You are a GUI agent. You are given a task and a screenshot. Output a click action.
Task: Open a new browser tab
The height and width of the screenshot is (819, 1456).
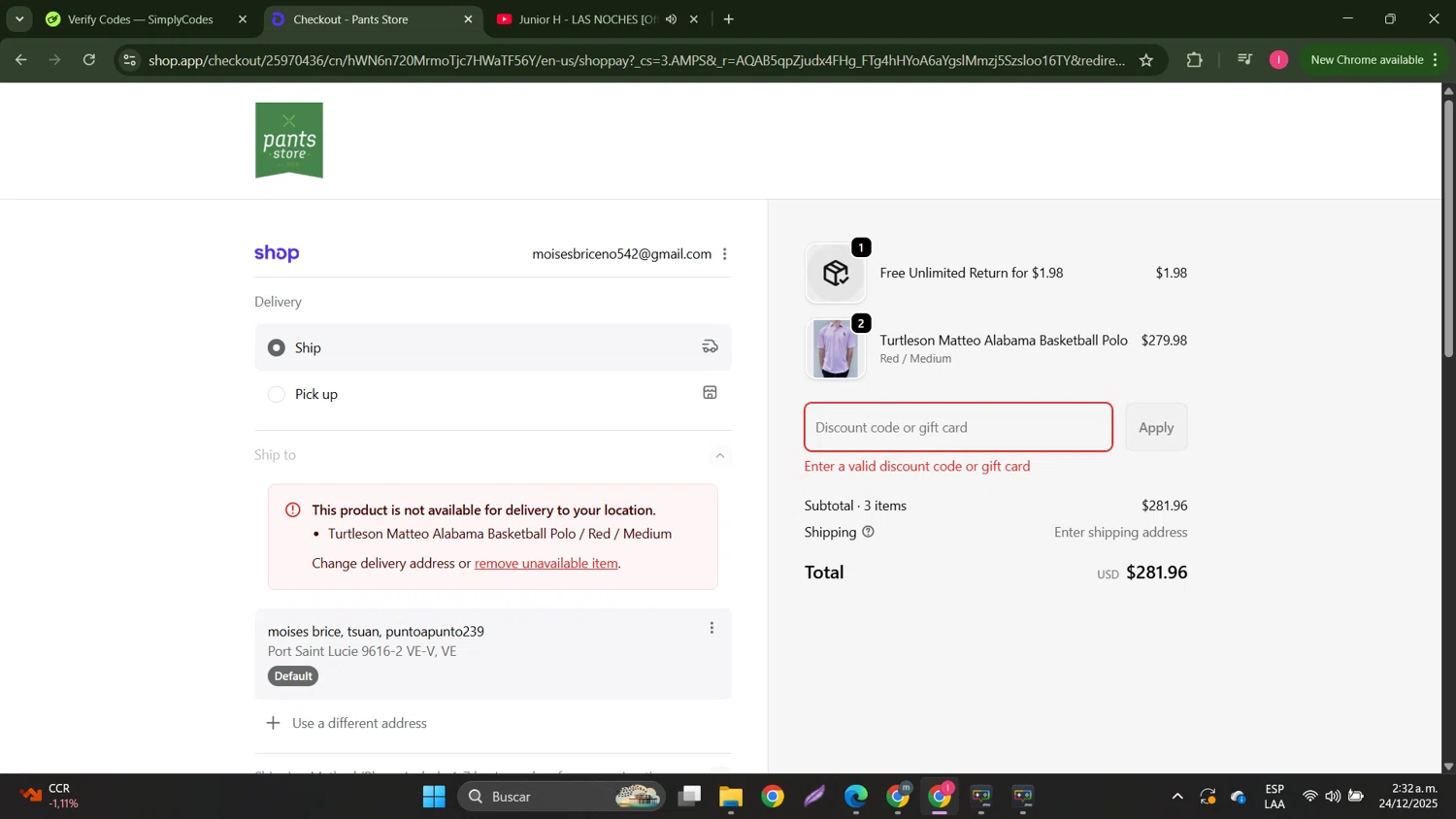[729, 19]
